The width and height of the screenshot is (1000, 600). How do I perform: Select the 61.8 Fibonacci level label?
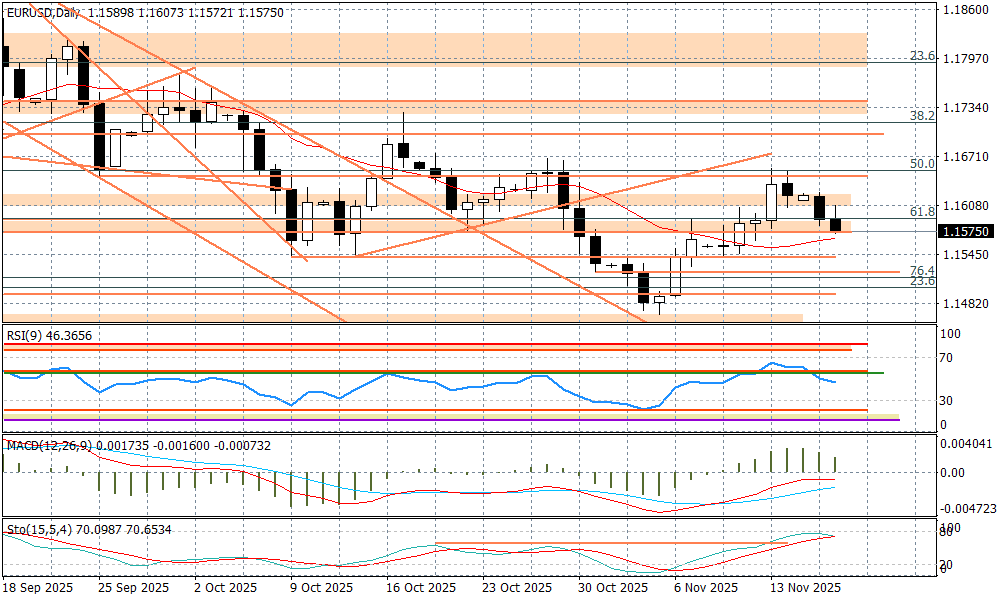(x=921, y=212)
